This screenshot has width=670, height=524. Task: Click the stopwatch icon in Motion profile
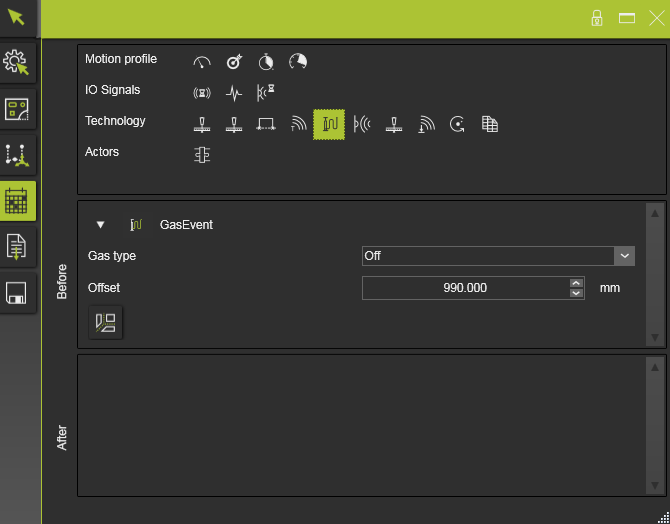coord(266,62)
